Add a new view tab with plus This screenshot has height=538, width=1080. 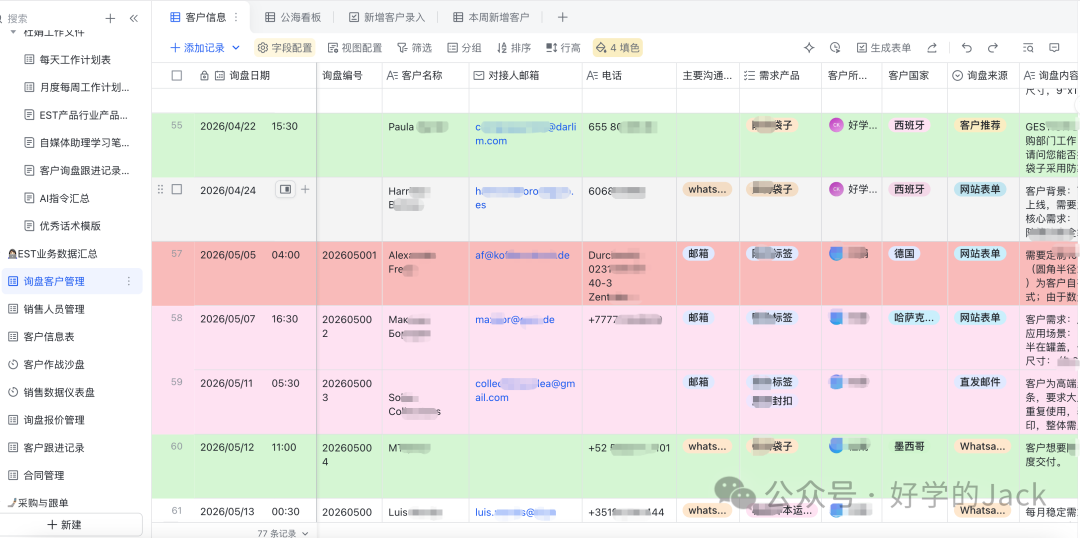(x=562, y=17)
